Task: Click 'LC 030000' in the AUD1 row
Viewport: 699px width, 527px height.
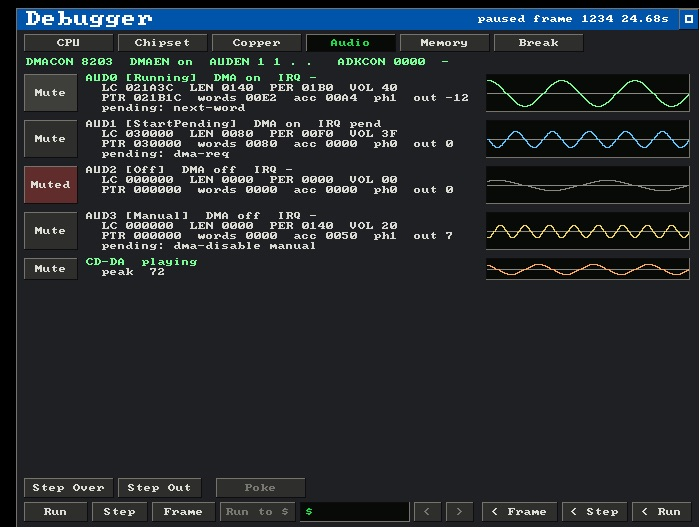Action: tap(137, 134)
